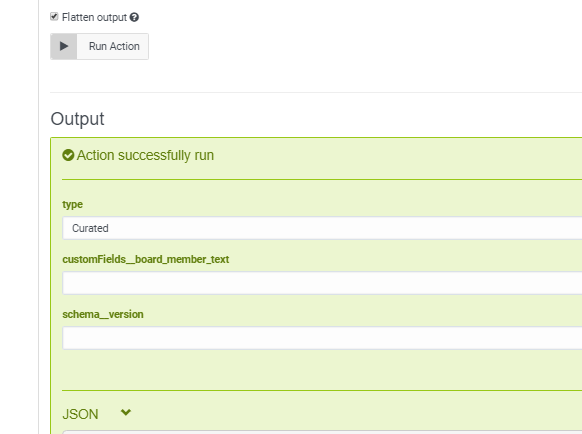The height and width of the screenshot is (434, 582).
Task: Click the type field label
Action: tap(72, 205)
